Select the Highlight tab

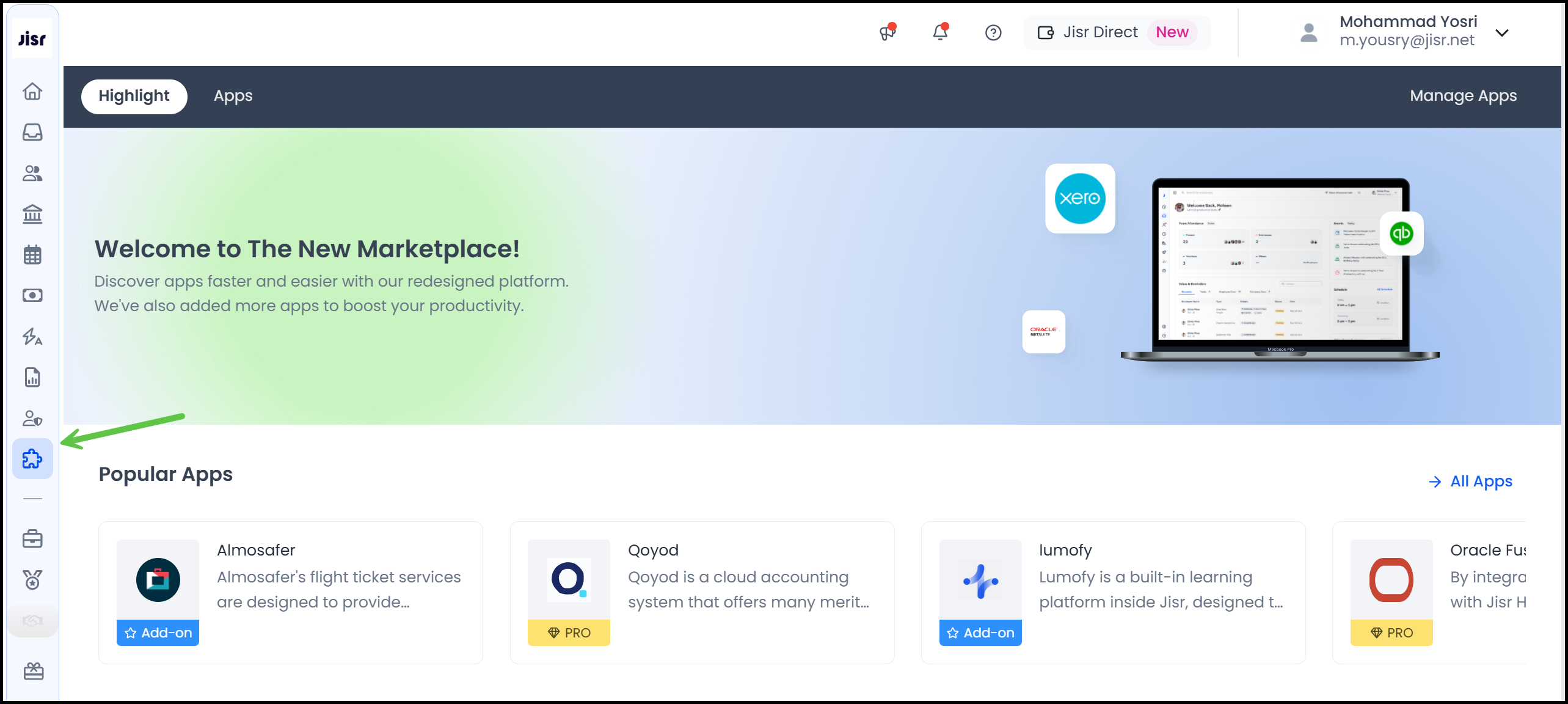134,96
